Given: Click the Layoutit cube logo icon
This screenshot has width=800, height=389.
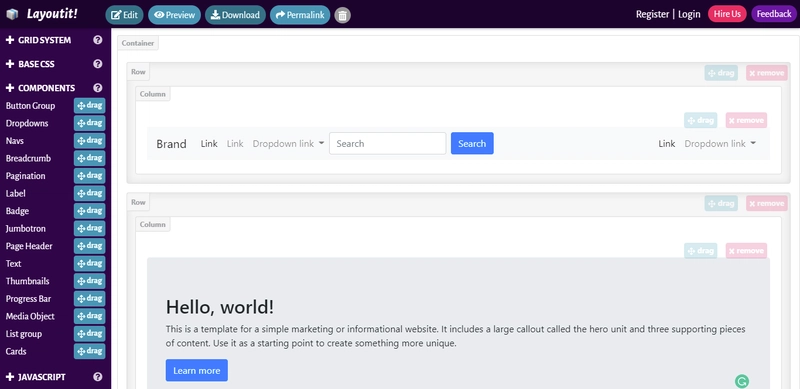Looking at the screenshot, I should [x=12, y=14].
